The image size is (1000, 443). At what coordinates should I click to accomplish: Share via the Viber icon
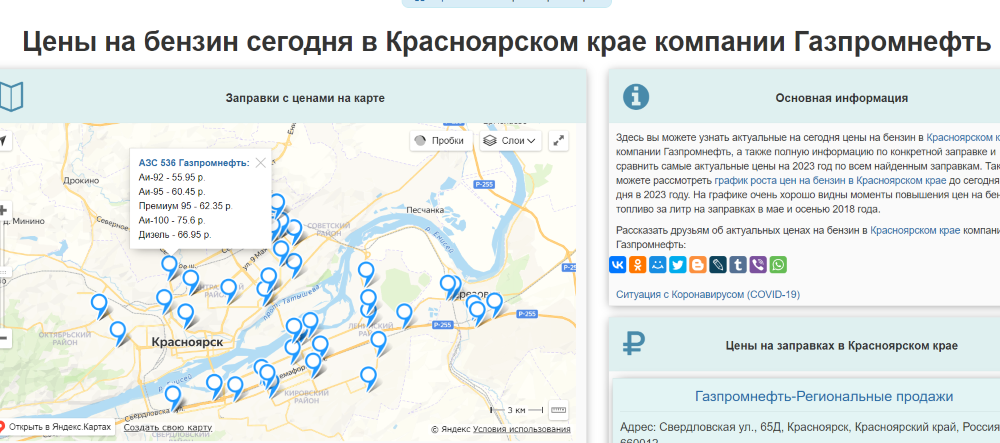click(758, 265)
